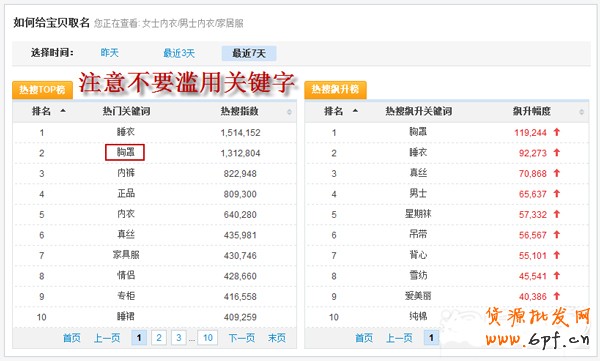600x361 pixels.
Task: Click keyword 胸罩 in TOP table
Action: 126,152
